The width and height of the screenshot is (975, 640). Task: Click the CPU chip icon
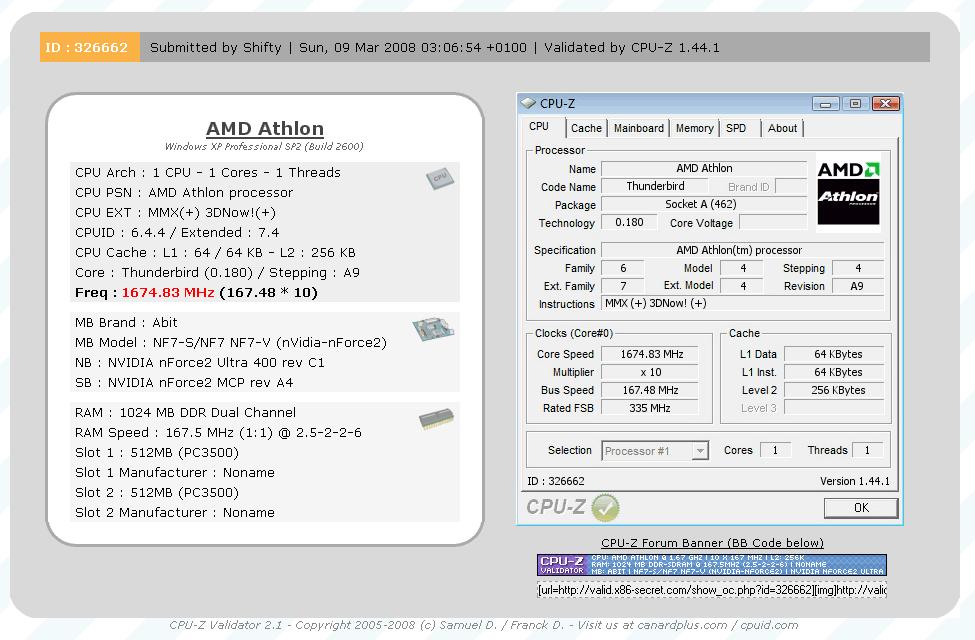440,179
